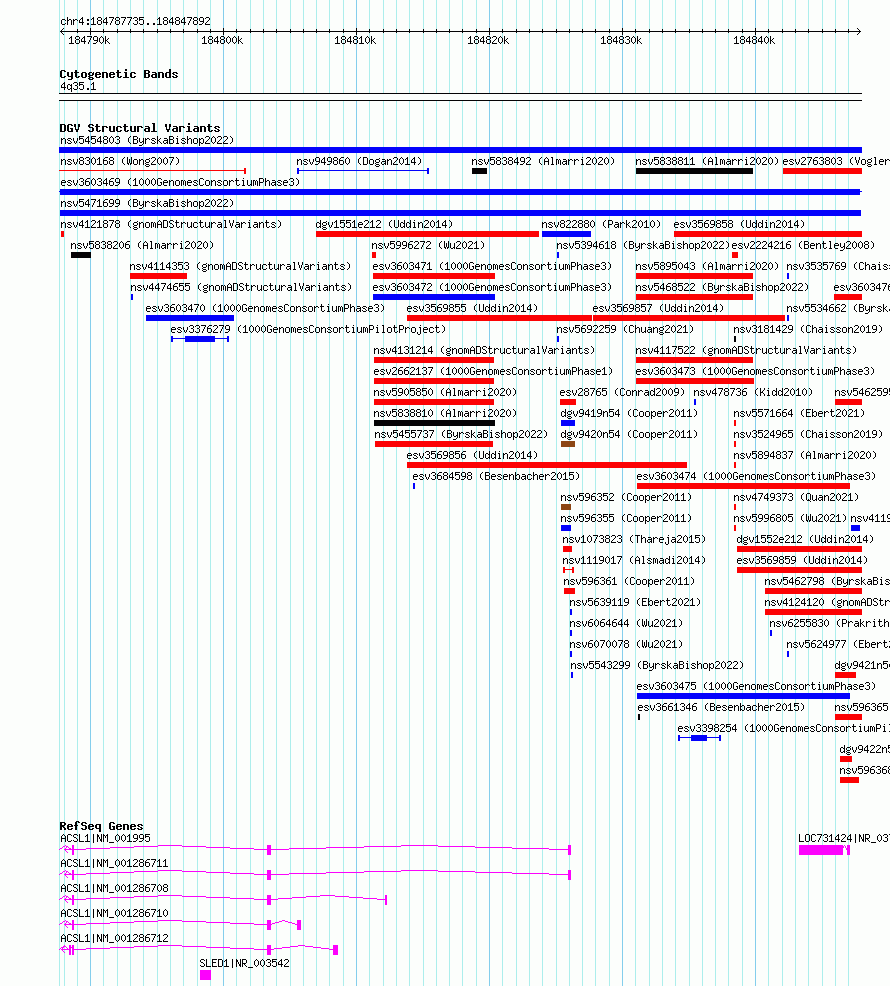The image size is (890, 986).
Task: Open ACSL1|NM_001286712 transcript label
Action: [114, 938]
